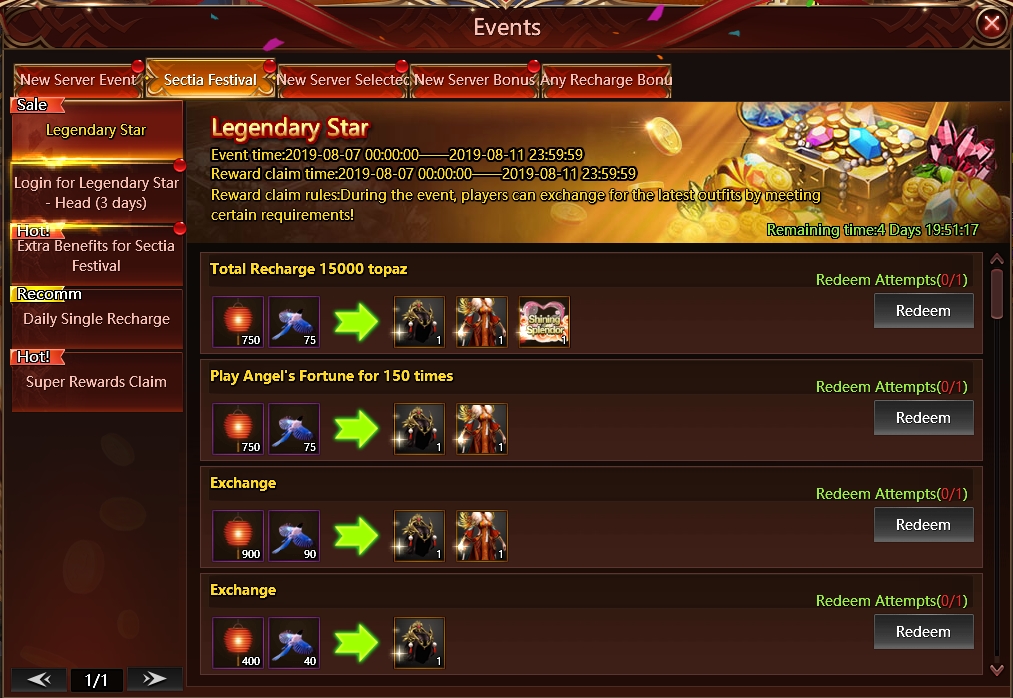Redeem the Angel's Fortune 150 times reward
This screenshot has height=698, width=1013.
pos(923,418)
